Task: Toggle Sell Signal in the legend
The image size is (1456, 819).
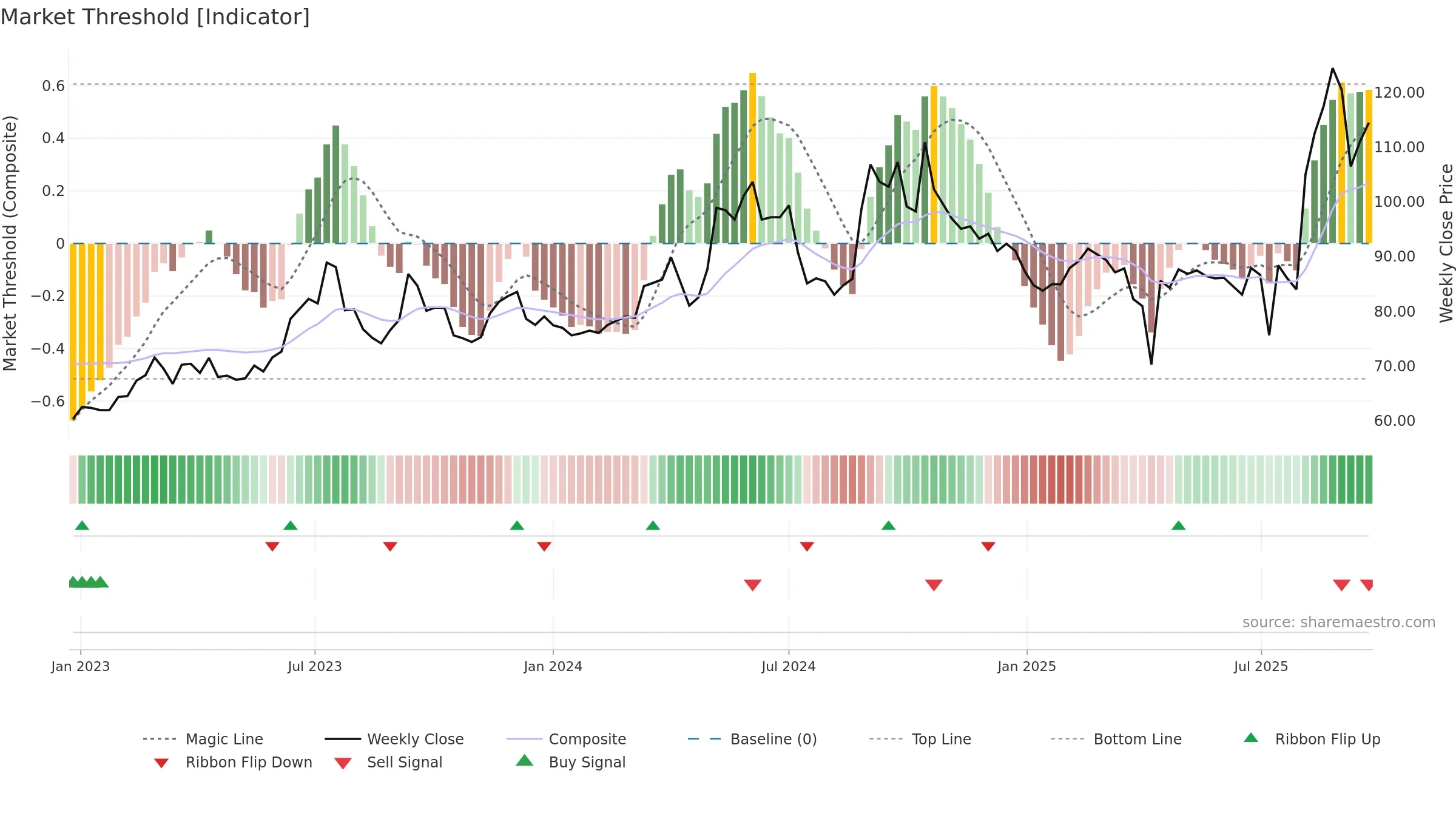Action: coord(388,762)
